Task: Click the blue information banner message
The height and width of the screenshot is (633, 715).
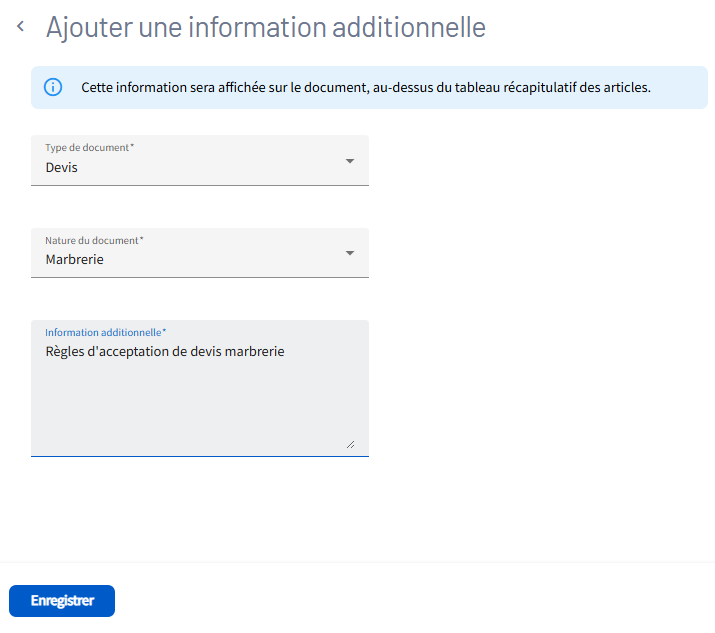Action: (x=366, y=88)
